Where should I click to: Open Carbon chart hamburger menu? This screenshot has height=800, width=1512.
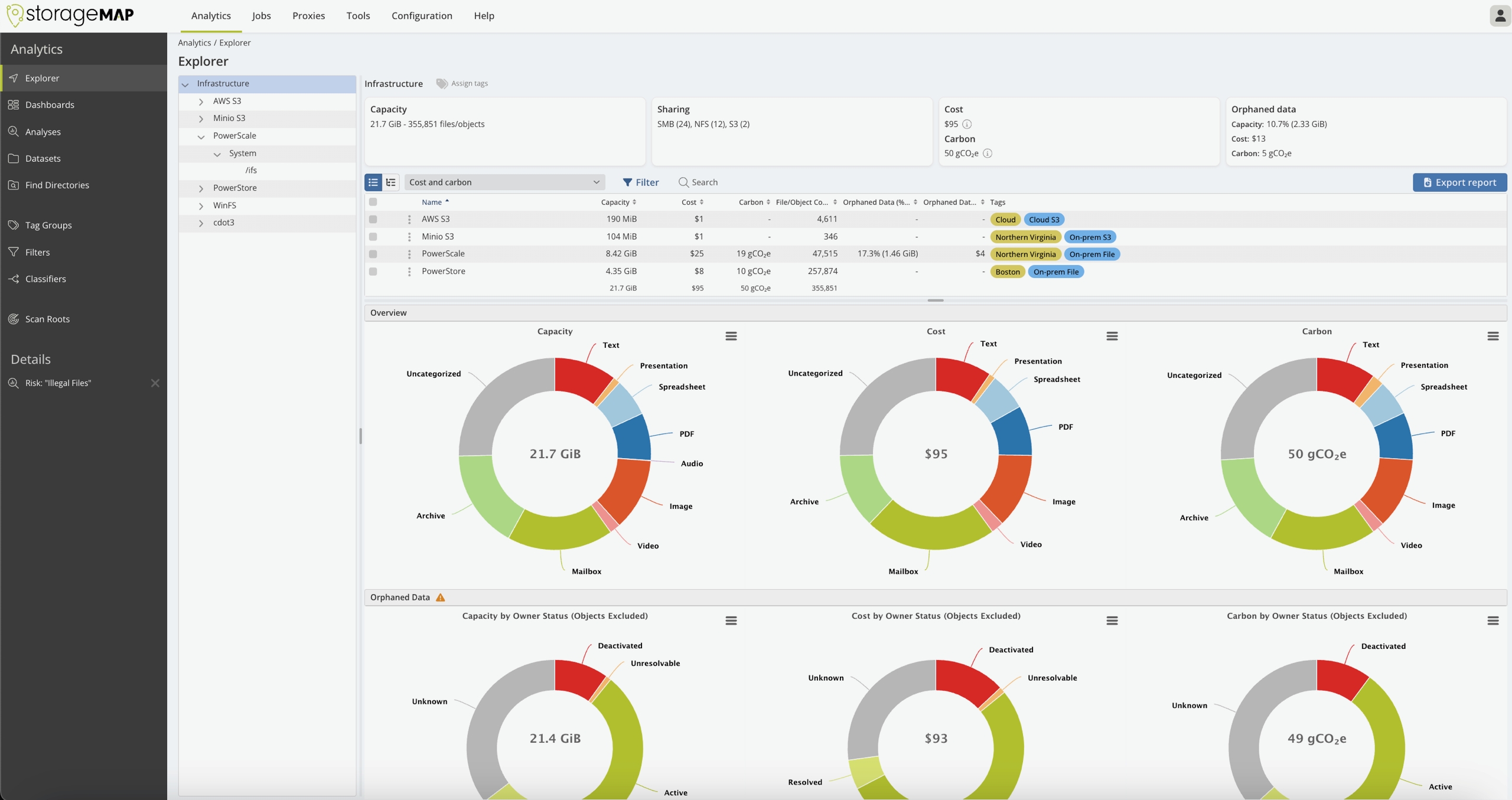pyautogui.click(x=1493, y=336)
